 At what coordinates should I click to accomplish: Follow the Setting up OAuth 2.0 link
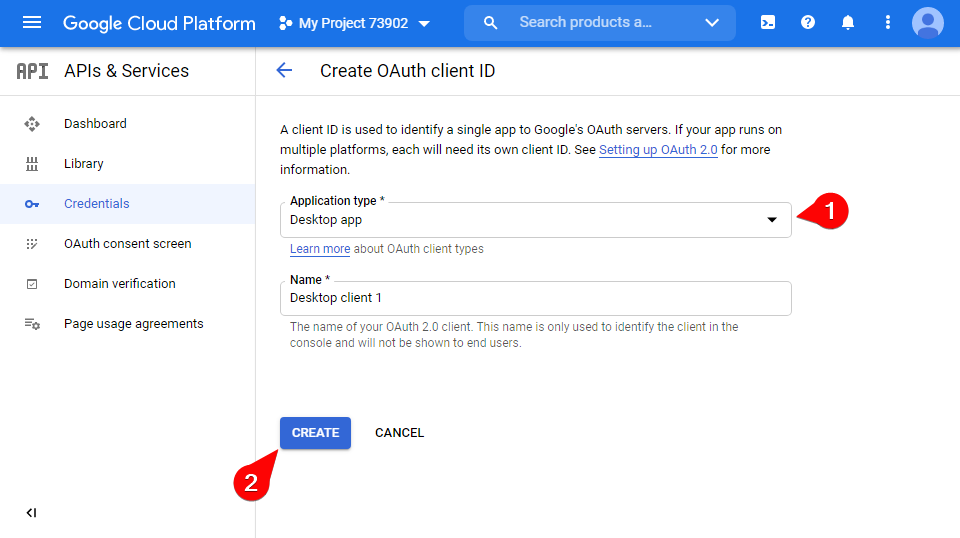658,150
